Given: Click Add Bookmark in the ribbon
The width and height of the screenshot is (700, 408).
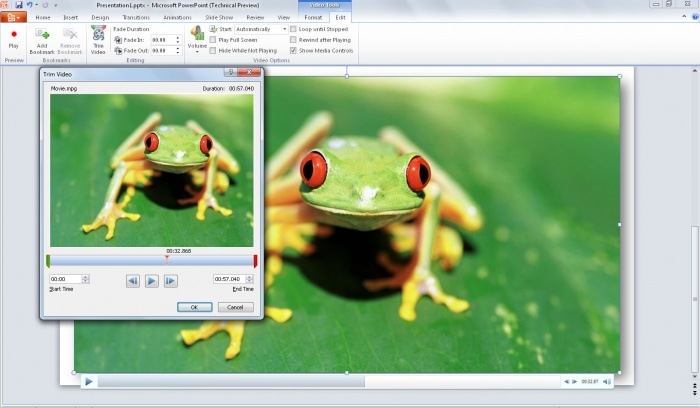Looking at the screenshot, I should (42, 41).
